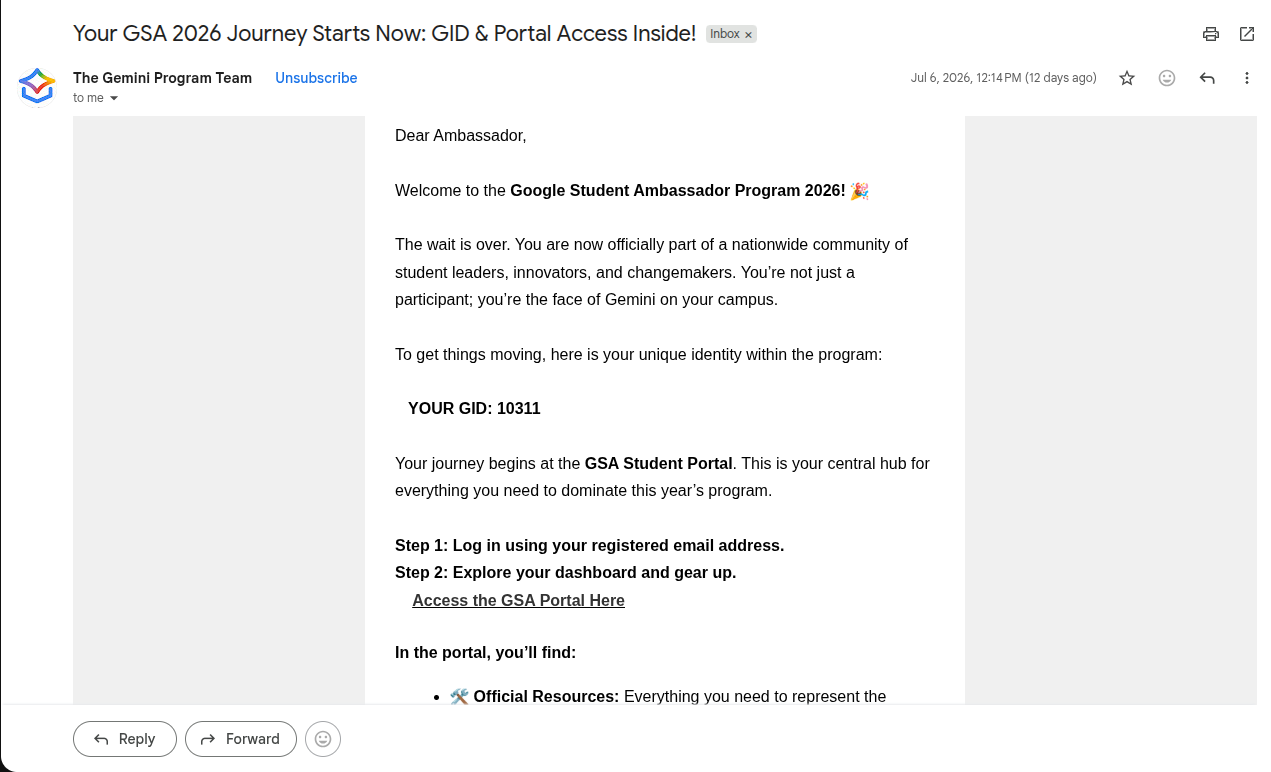1271x772 pixels.
Task: Click 'In the portal, you'll find:' heading
Action: 485,652
